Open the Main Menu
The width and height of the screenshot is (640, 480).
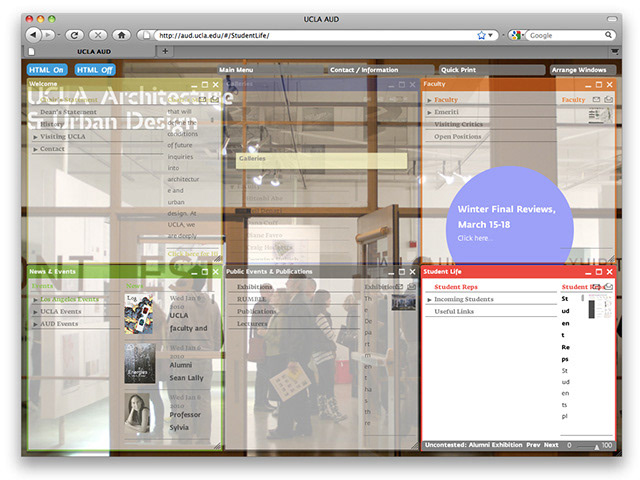(270, 70)
